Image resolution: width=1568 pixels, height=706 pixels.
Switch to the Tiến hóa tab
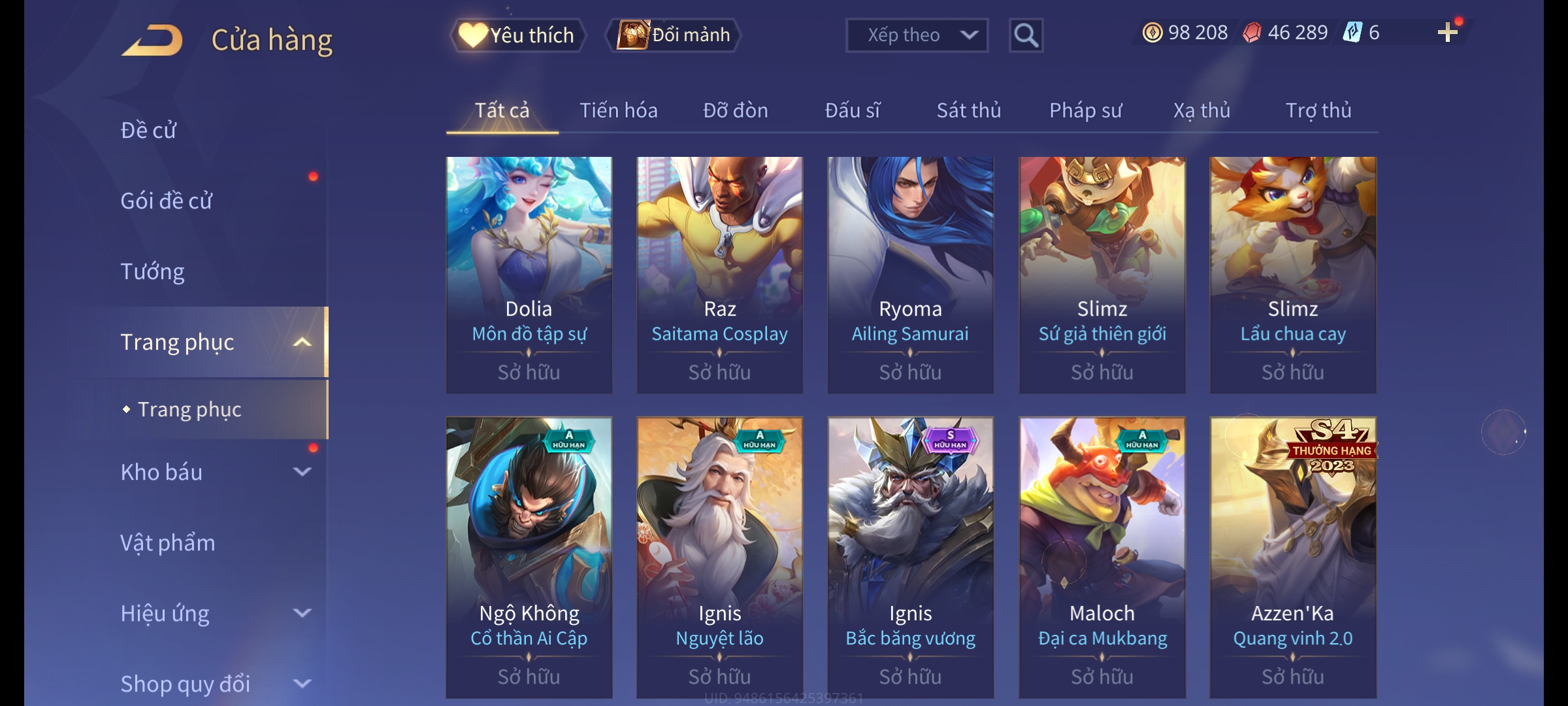pos(618,110)
